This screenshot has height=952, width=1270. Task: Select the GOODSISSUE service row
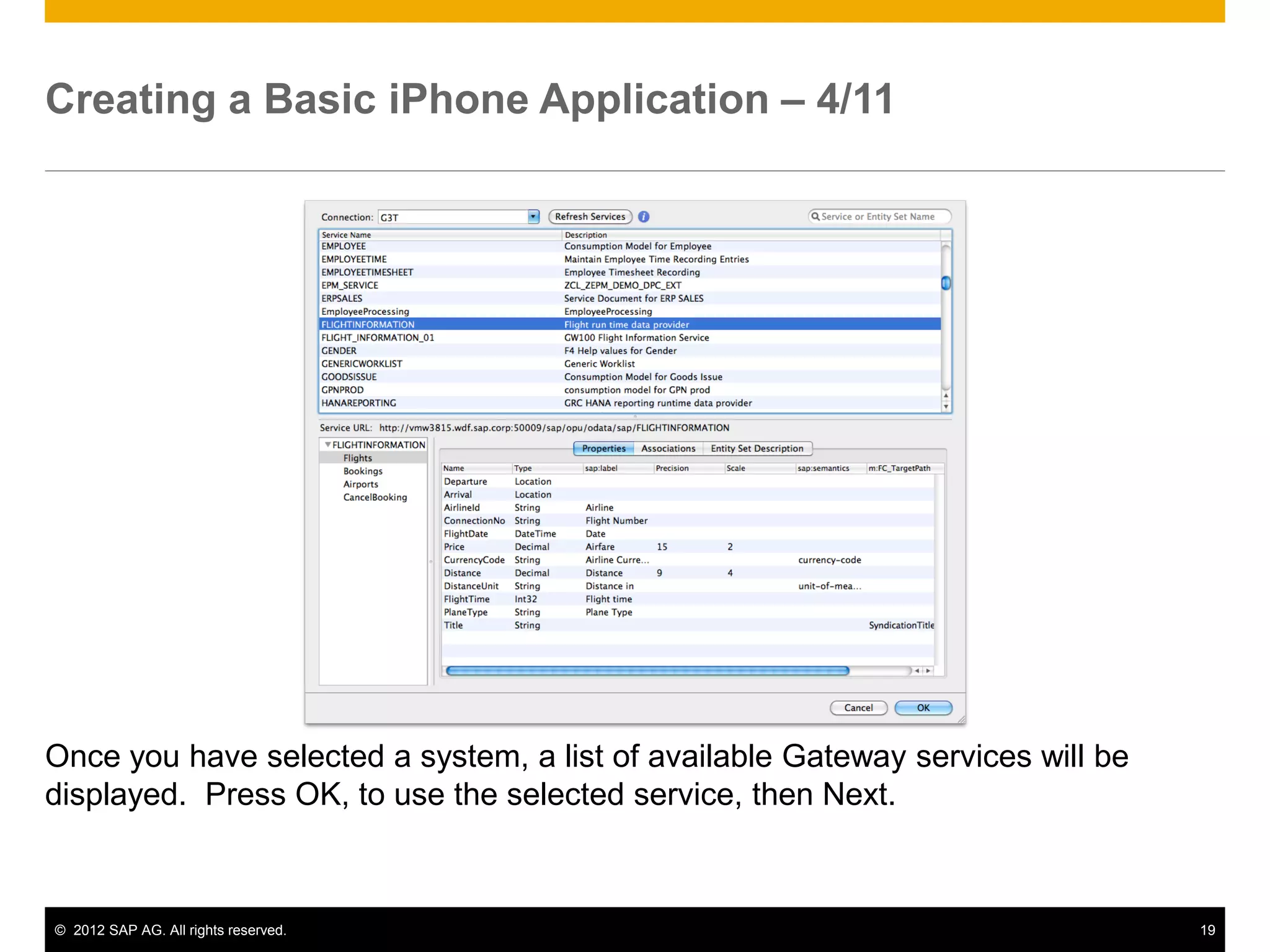point(629,377)
